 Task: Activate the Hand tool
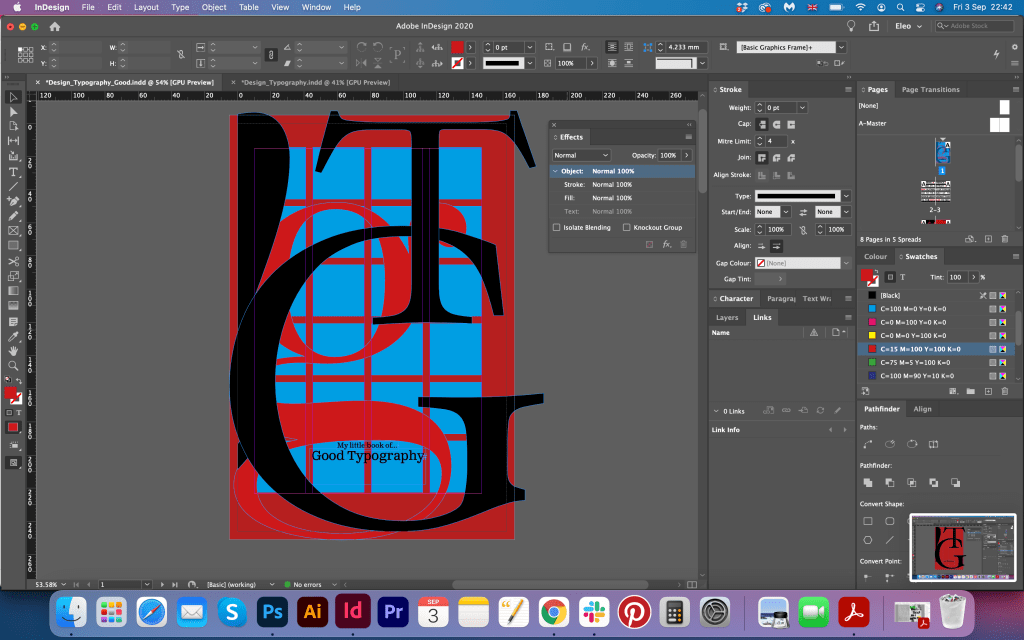click(13, 350)
